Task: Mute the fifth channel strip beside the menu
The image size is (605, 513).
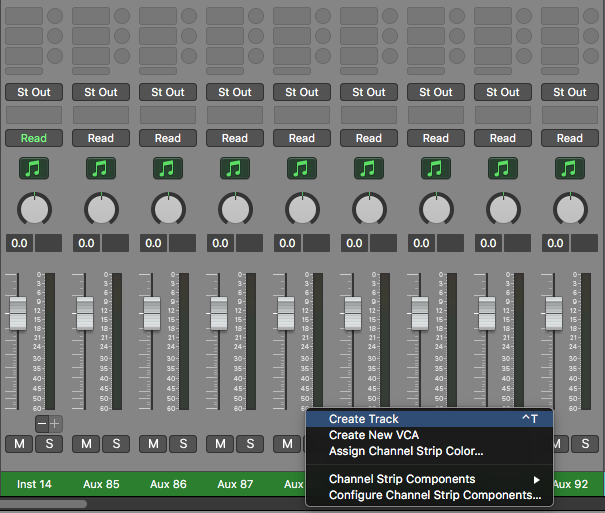Action: [287, 444]
